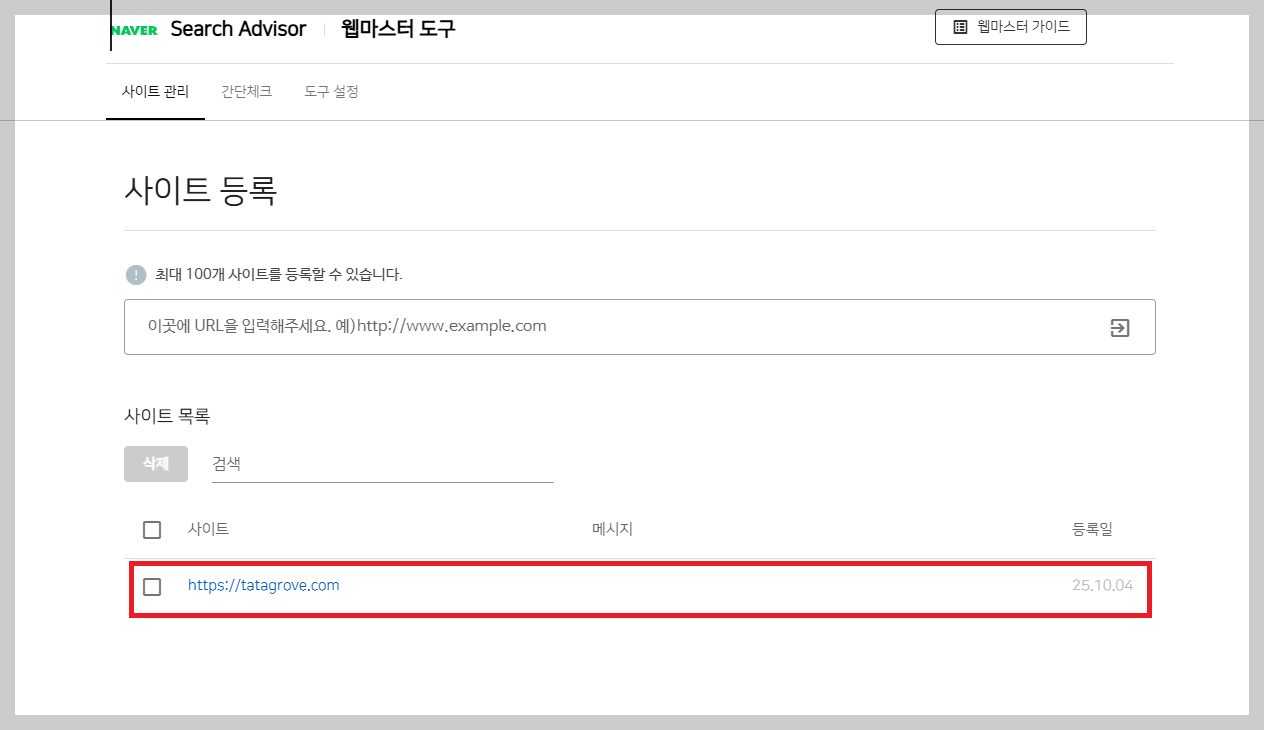
Task: Select the 사이트 관리 tab
Action: (x=155, y=91)
